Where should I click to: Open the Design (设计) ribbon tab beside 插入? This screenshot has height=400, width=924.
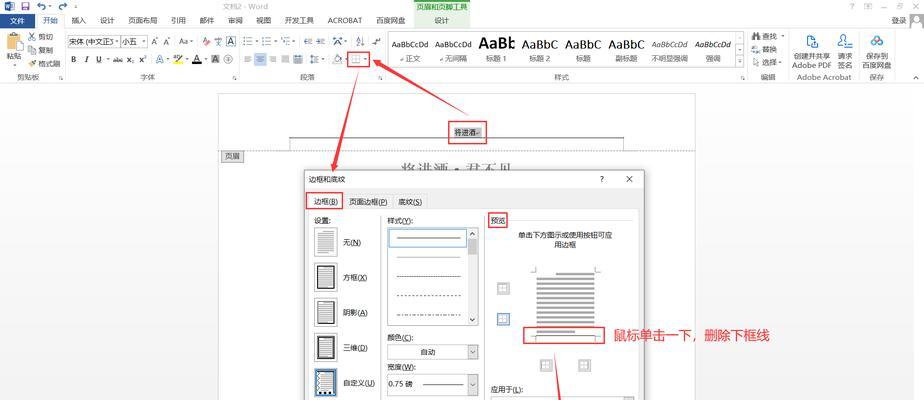pos(107,21)
